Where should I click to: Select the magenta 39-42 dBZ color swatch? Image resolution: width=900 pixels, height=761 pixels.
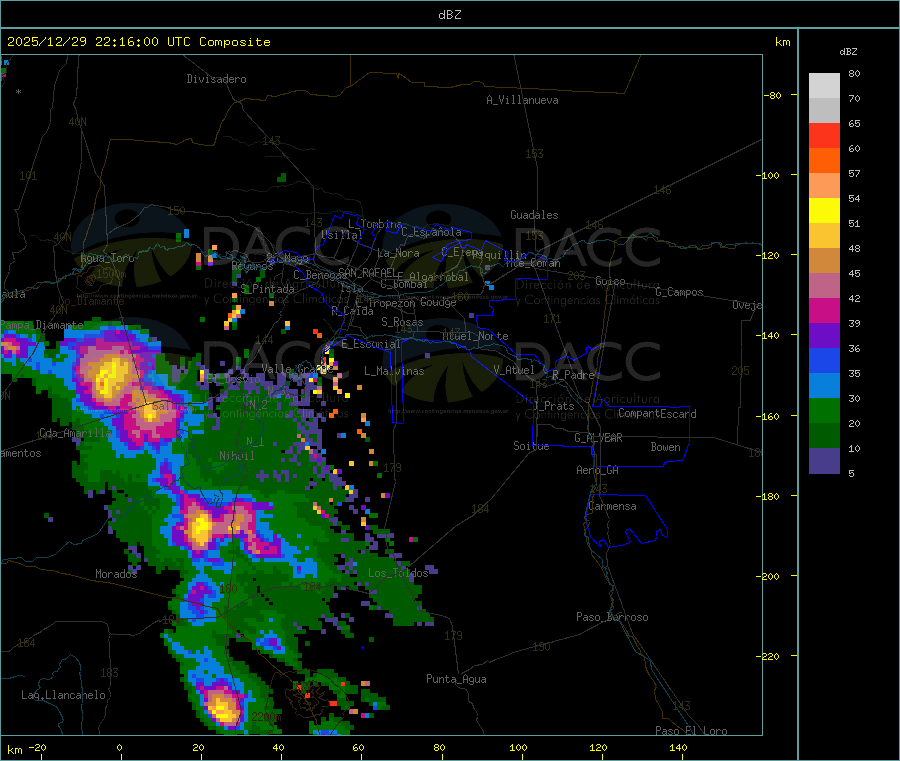pos(824,310)
